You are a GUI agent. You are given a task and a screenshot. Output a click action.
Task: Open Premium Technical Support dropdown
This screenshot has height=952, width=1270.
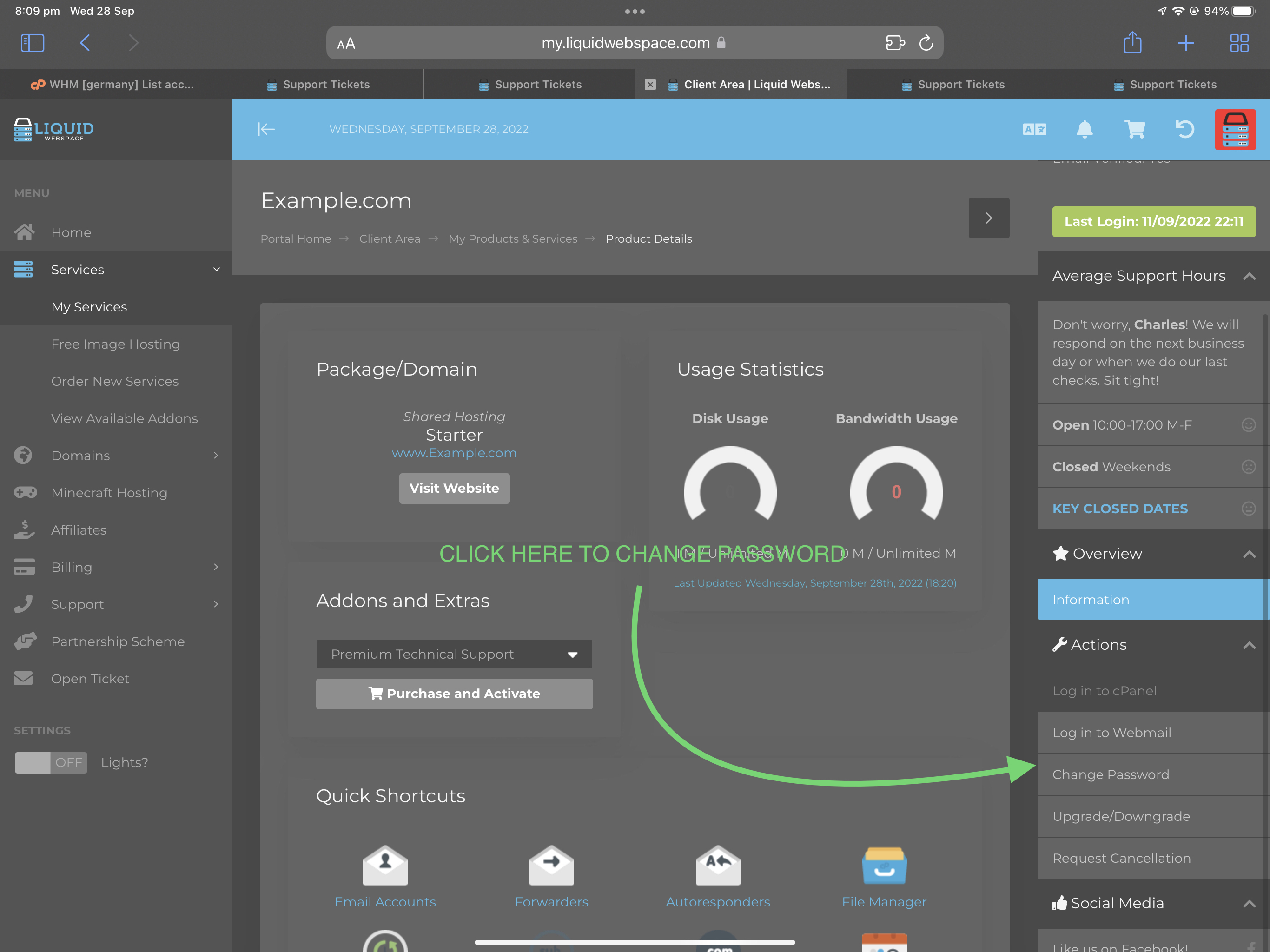point(454,654)
